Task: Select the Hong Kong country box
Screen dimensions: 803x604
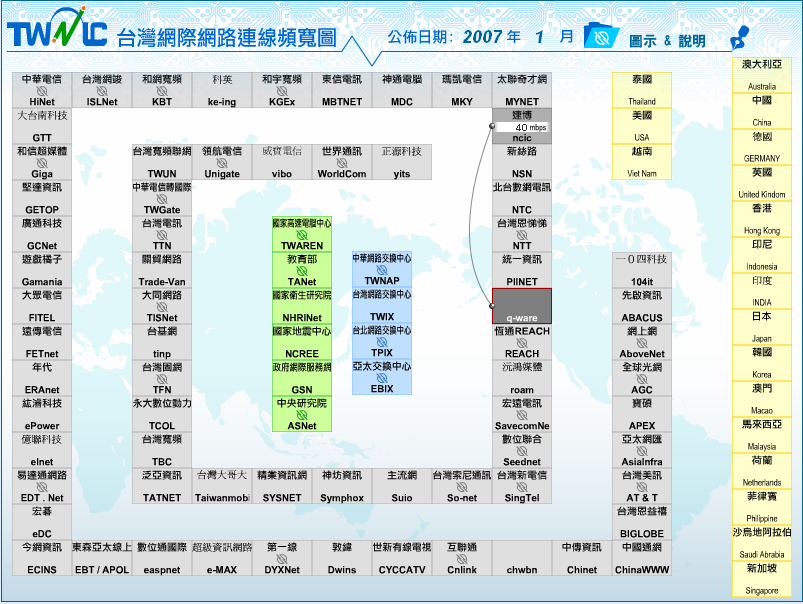Action: pos(762,219)
